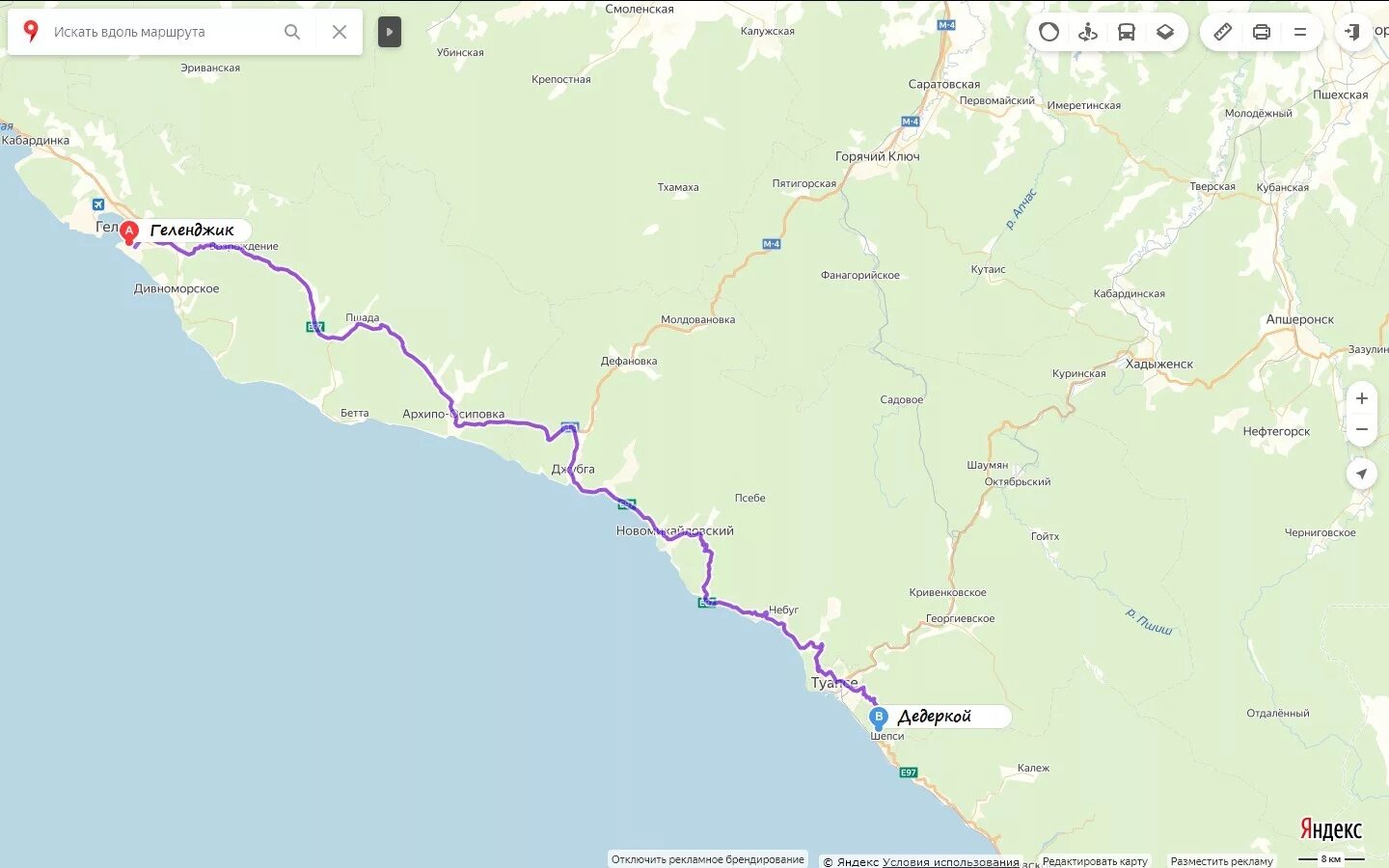Click the Черниговское label
The height and width of the screenshot is (868, 1389).
1321,533
